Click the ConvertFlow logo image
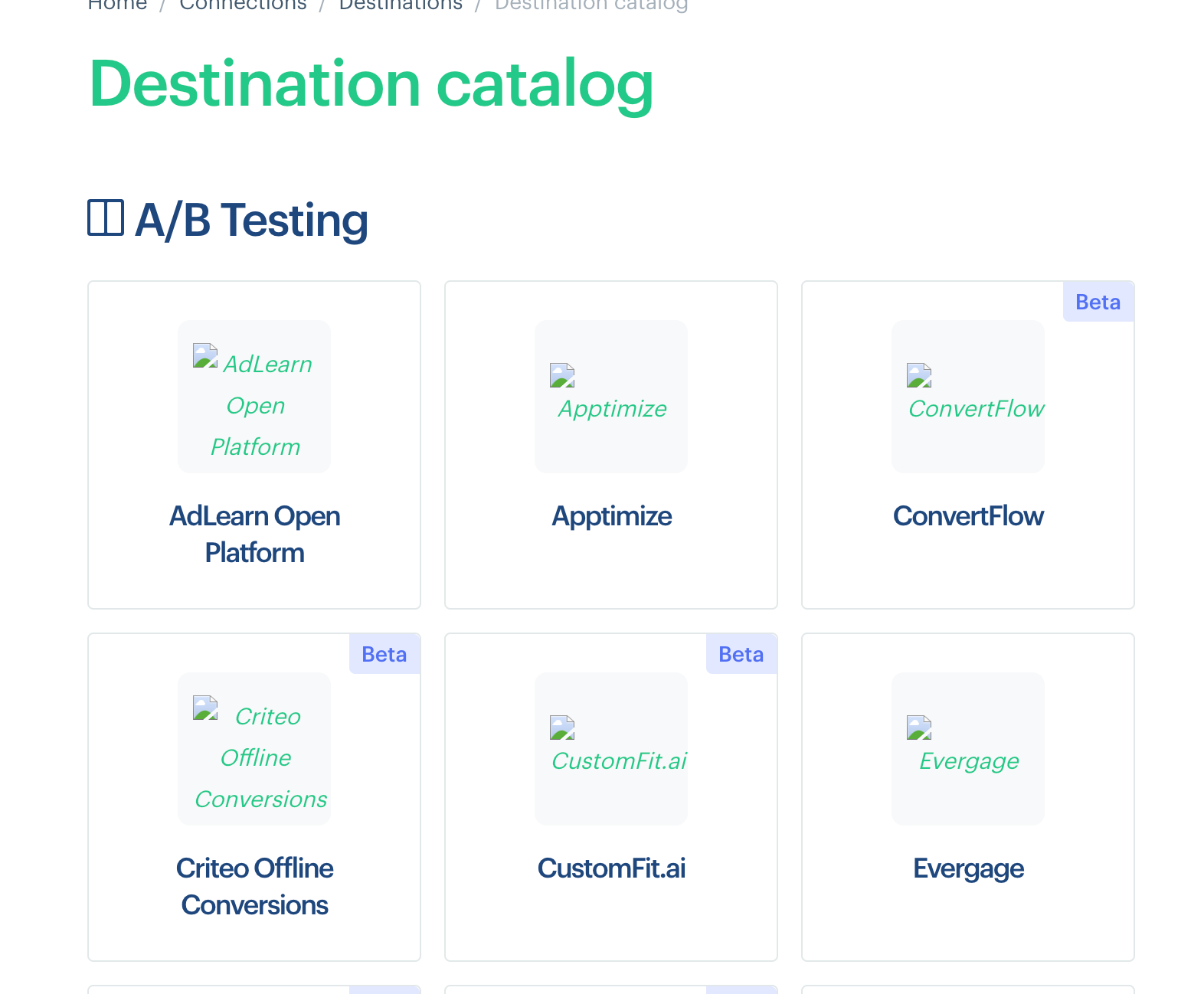 tap(968, 397)
